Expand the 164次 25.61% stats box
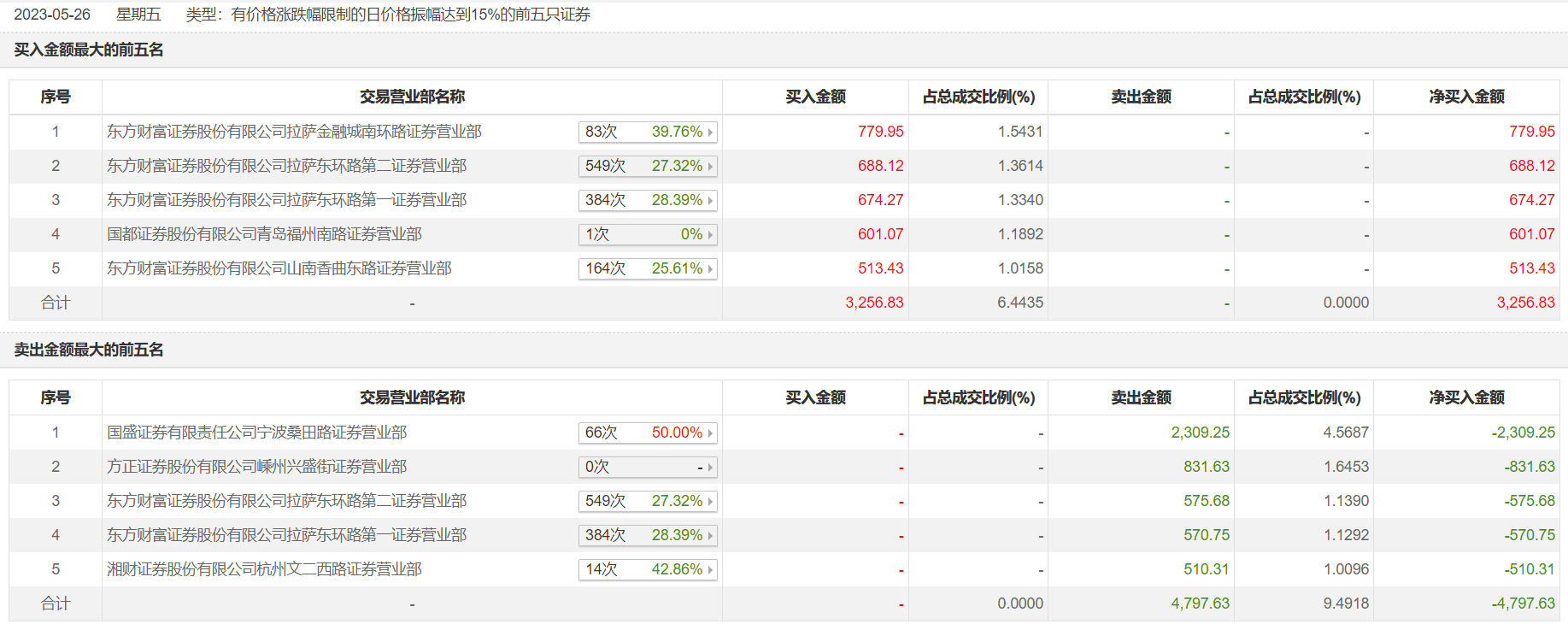 (x=648, y=268)
